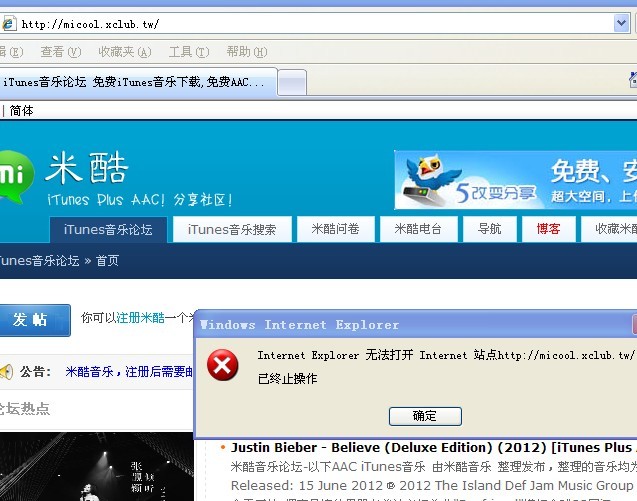This screenshot has height=501, width=637.
Task: Click 确定 button in error dialog
Action: coord(425,416)
